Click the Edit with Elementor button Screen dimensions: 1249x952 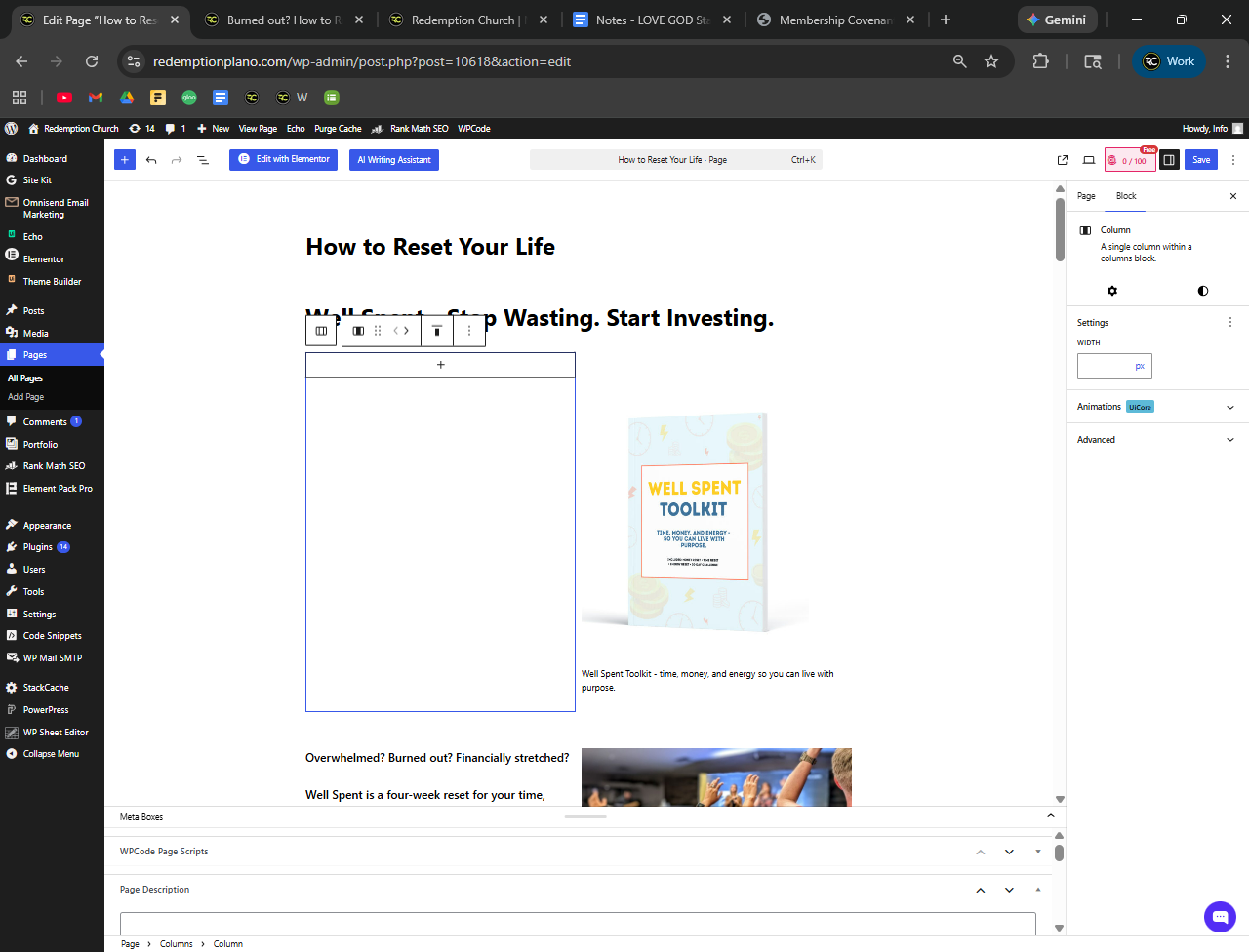tap(283, 160)
